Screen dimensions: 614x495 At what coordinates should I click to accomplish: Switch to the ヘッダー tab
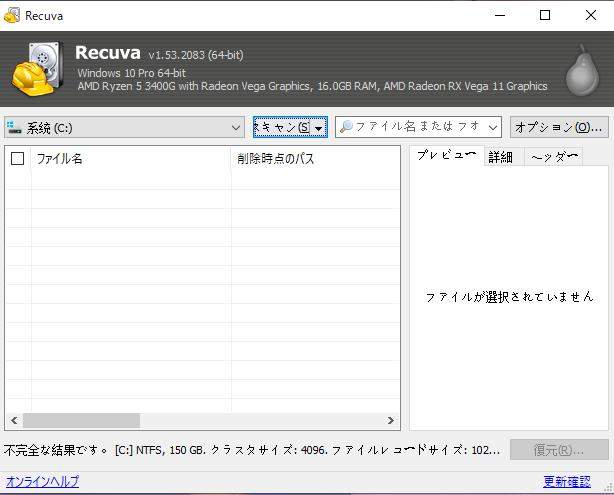[x=554, y=157]
